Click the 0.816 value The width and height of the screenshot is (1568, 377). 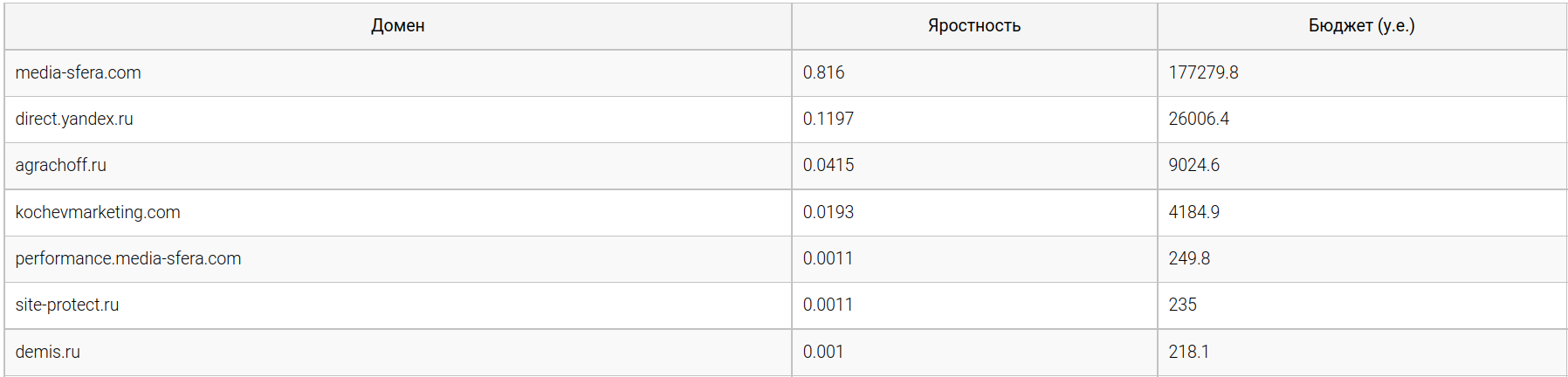coord(823,72)
